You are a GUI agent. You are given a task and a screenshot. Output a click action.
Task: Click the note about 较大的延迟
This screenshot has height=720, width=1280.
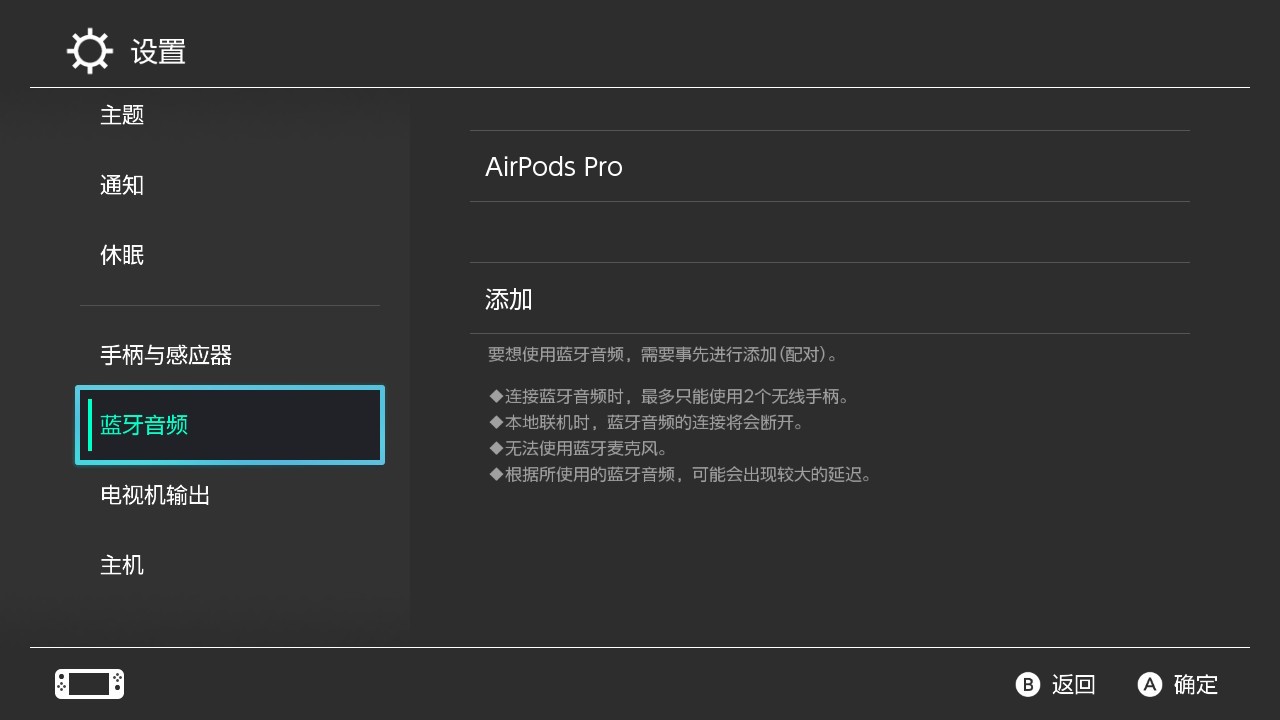(x=681, y=474)
